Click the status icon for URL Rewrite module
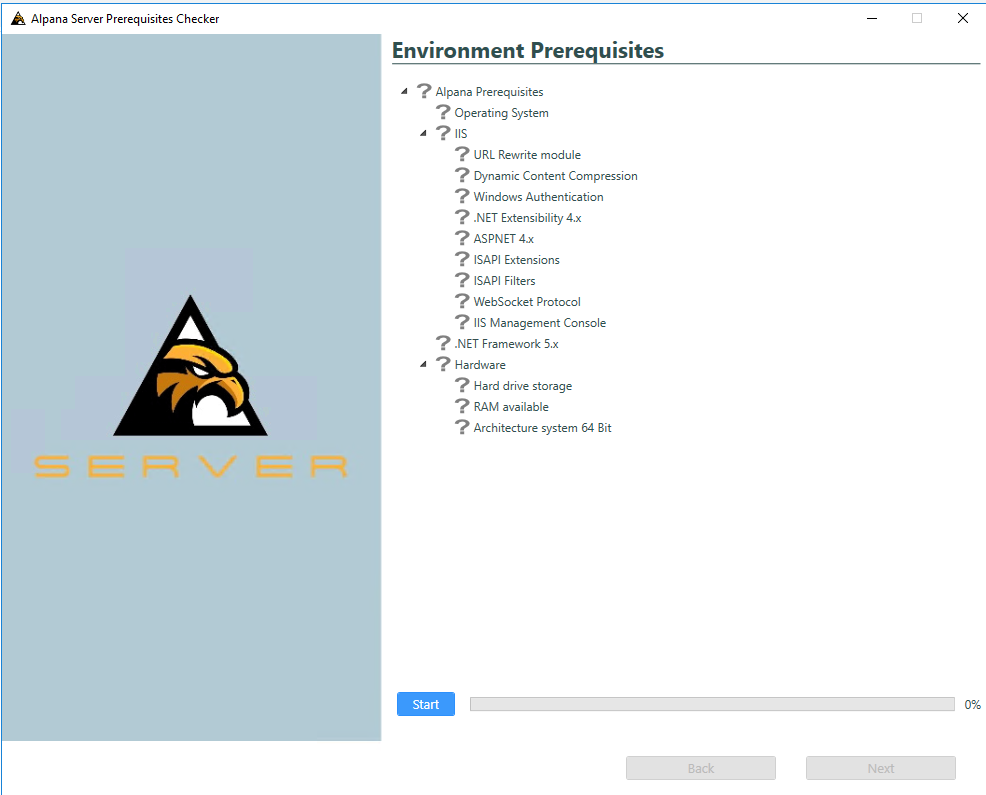The image size is (986, 795). tap(462, 154)
